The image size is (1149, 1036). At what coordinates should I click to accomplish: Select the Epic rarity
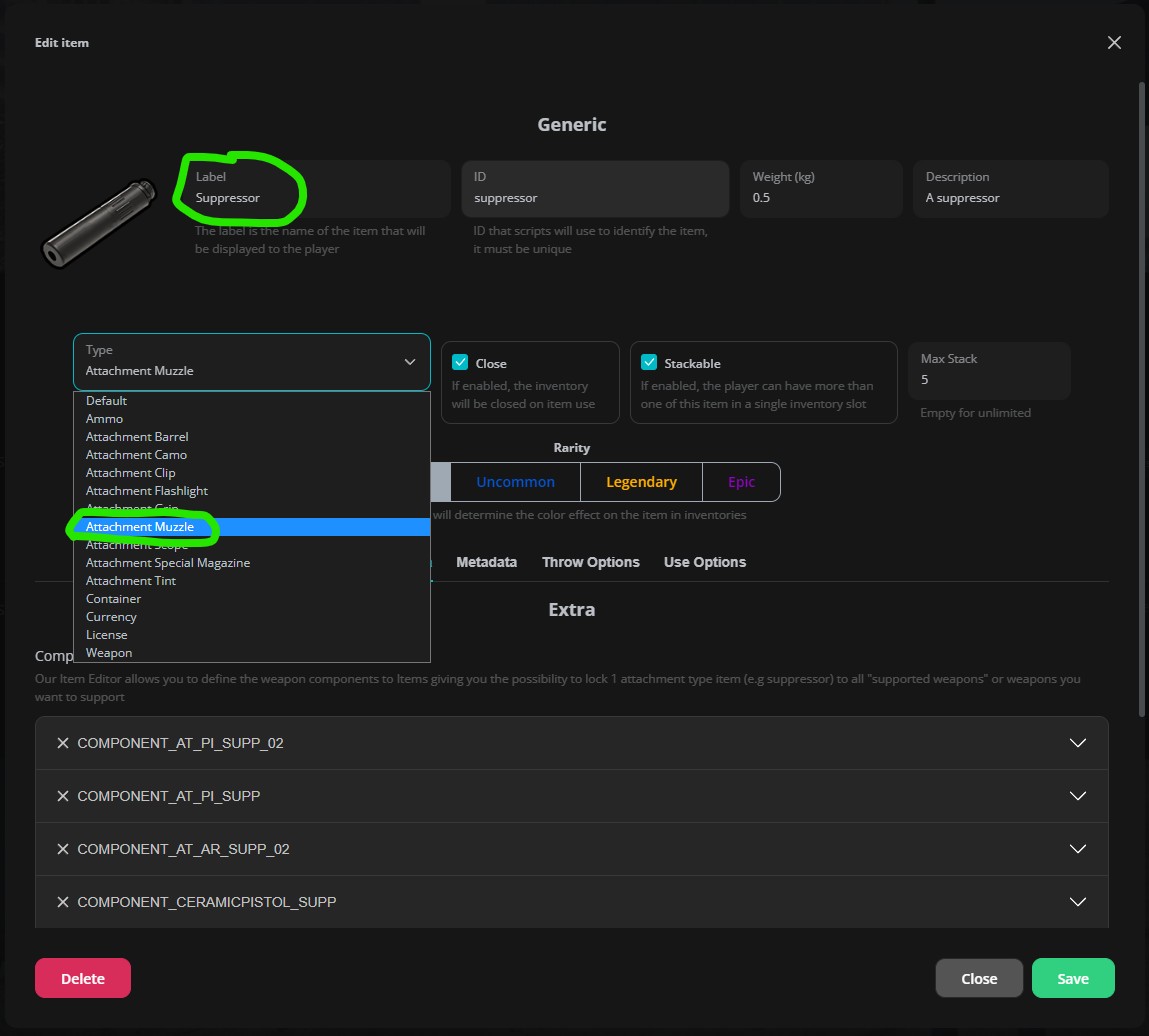coord(741,481)
